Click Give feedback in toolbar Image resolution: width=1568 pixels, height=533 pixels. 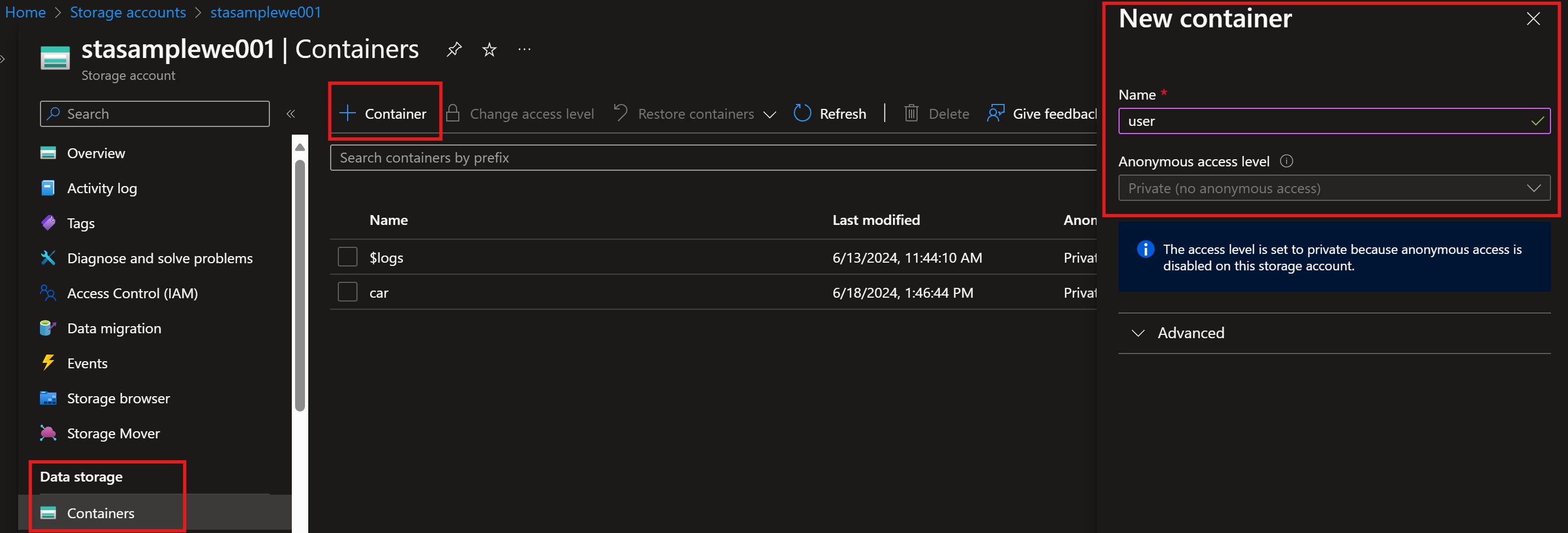(x=1042, y=114)
